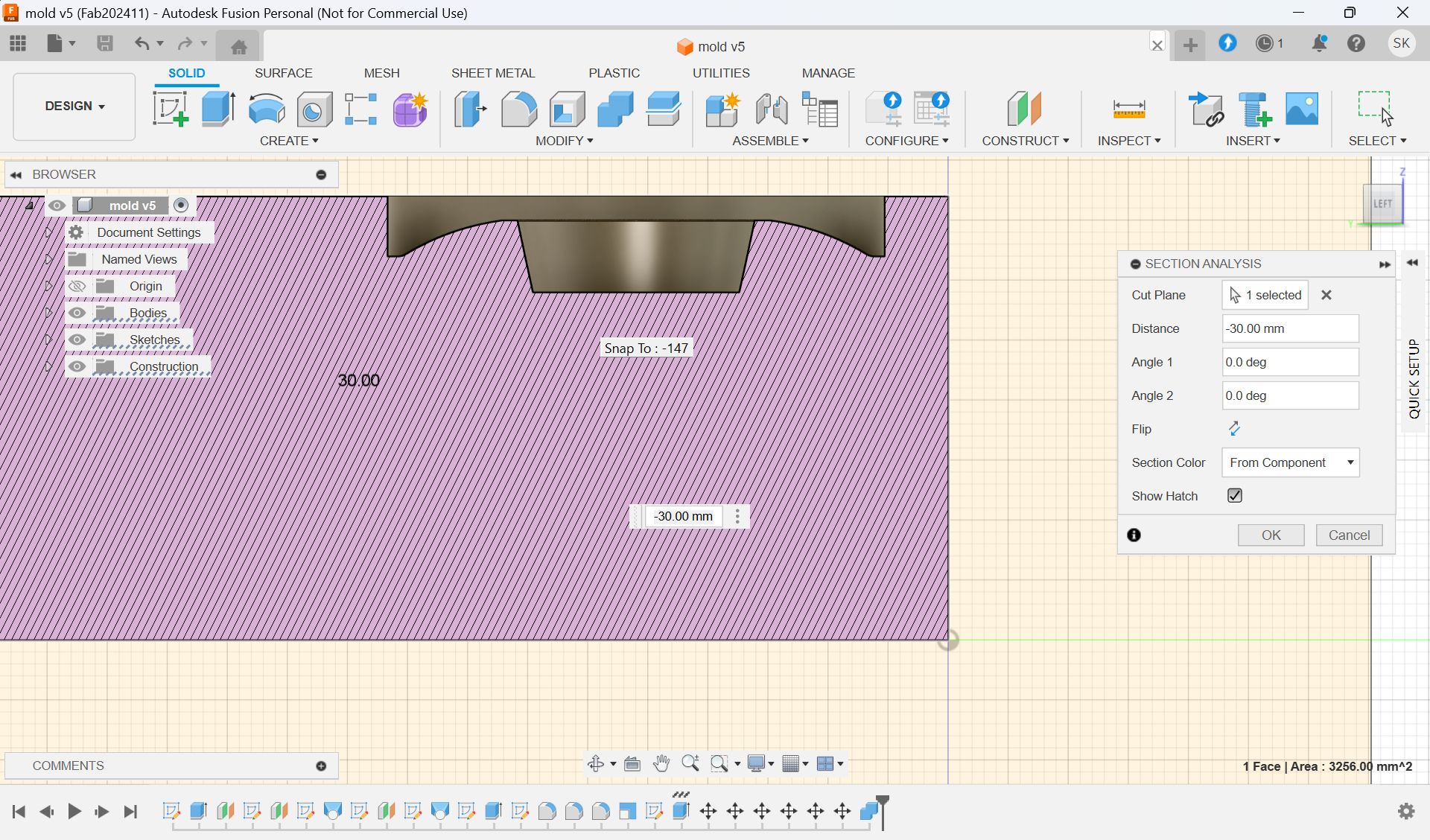Image resolution: width=1430 pixels, height=840 pixels.
Task: Open the INSPECT menu dropdown
Action: click(1129, 141)
